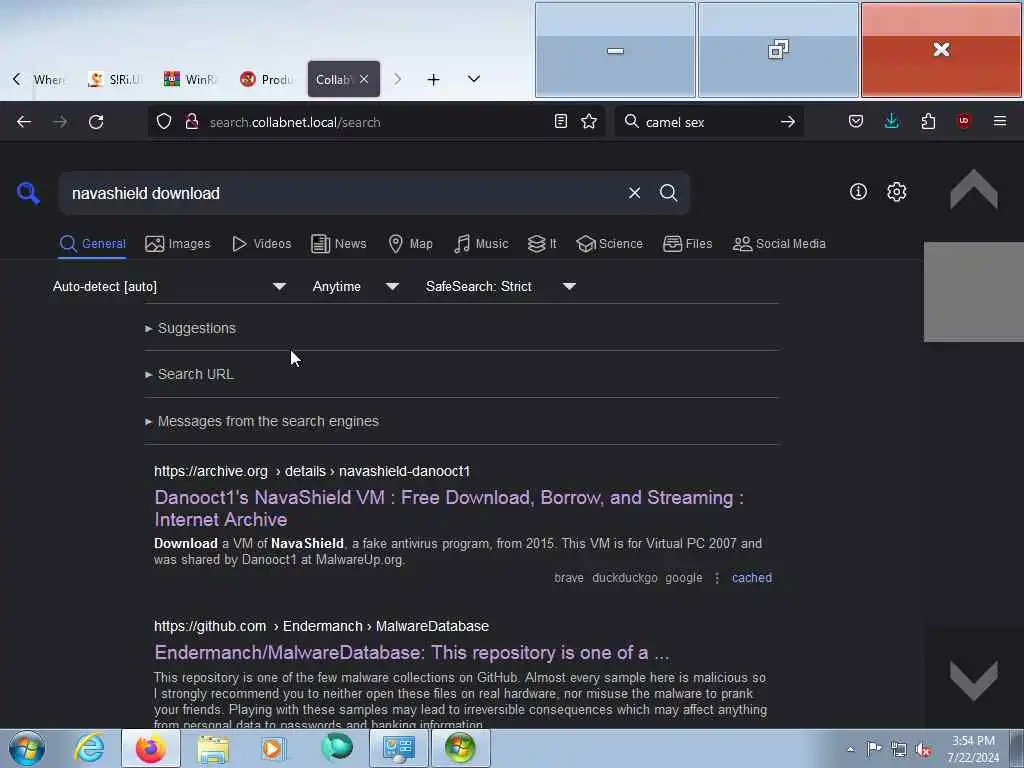Open the Downloads panel
Viewport: 1024px width, 768px height.
(x=891, y=121)
